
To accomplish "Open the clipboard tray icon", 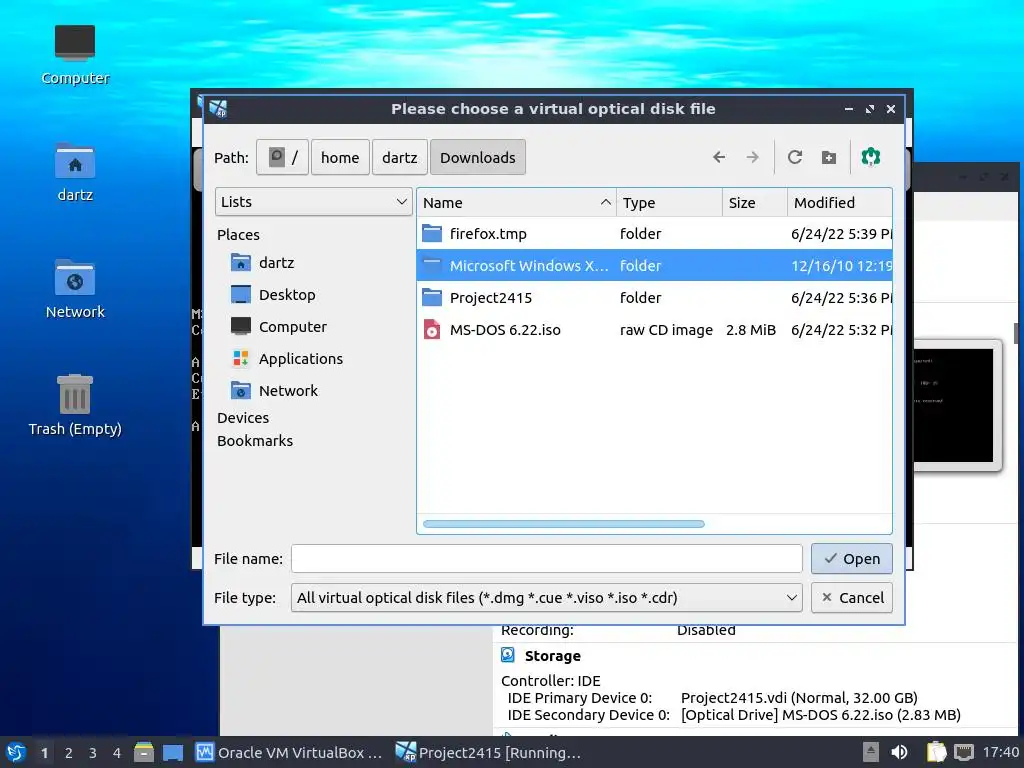I will click(x=936, y=752).
